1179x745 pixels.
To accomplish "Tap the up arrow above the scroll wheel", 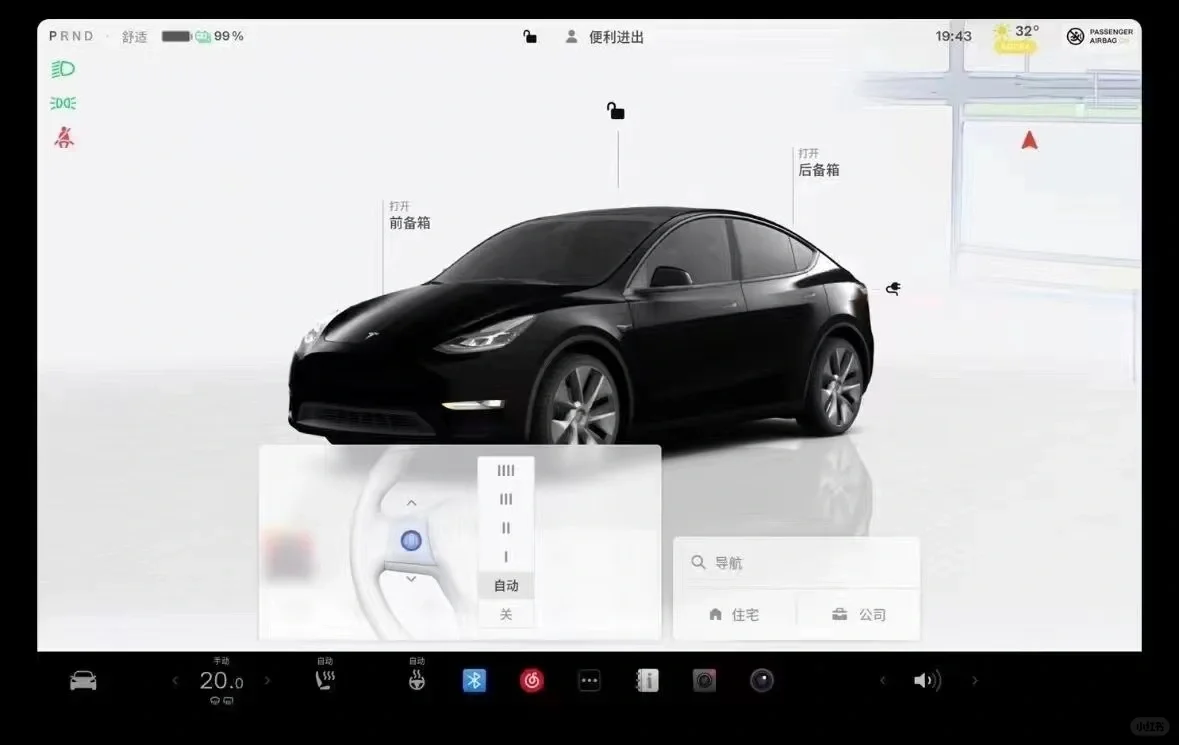I will [x=411, y=503].
